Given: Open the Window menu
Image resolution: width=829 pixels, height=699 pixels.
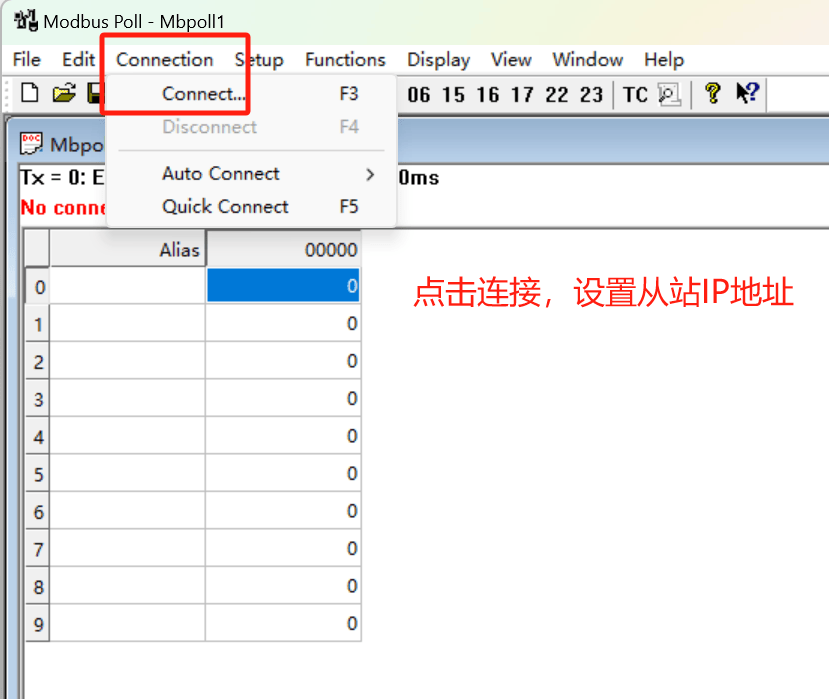Looking at the screenshot, I should 587,60.
